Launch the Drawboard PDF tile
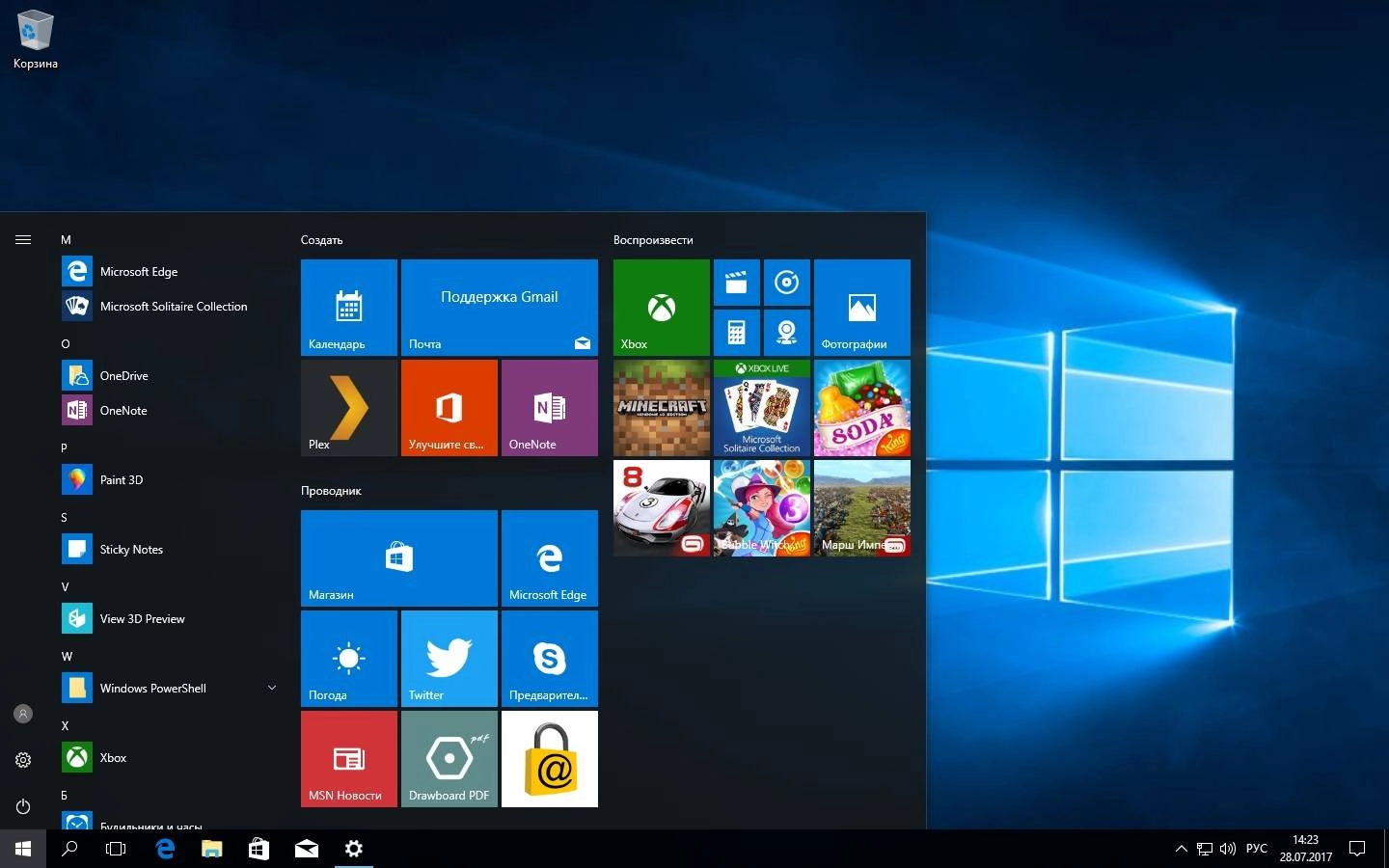Screen dimensions: 1389x868 click(x=449, y=759)
